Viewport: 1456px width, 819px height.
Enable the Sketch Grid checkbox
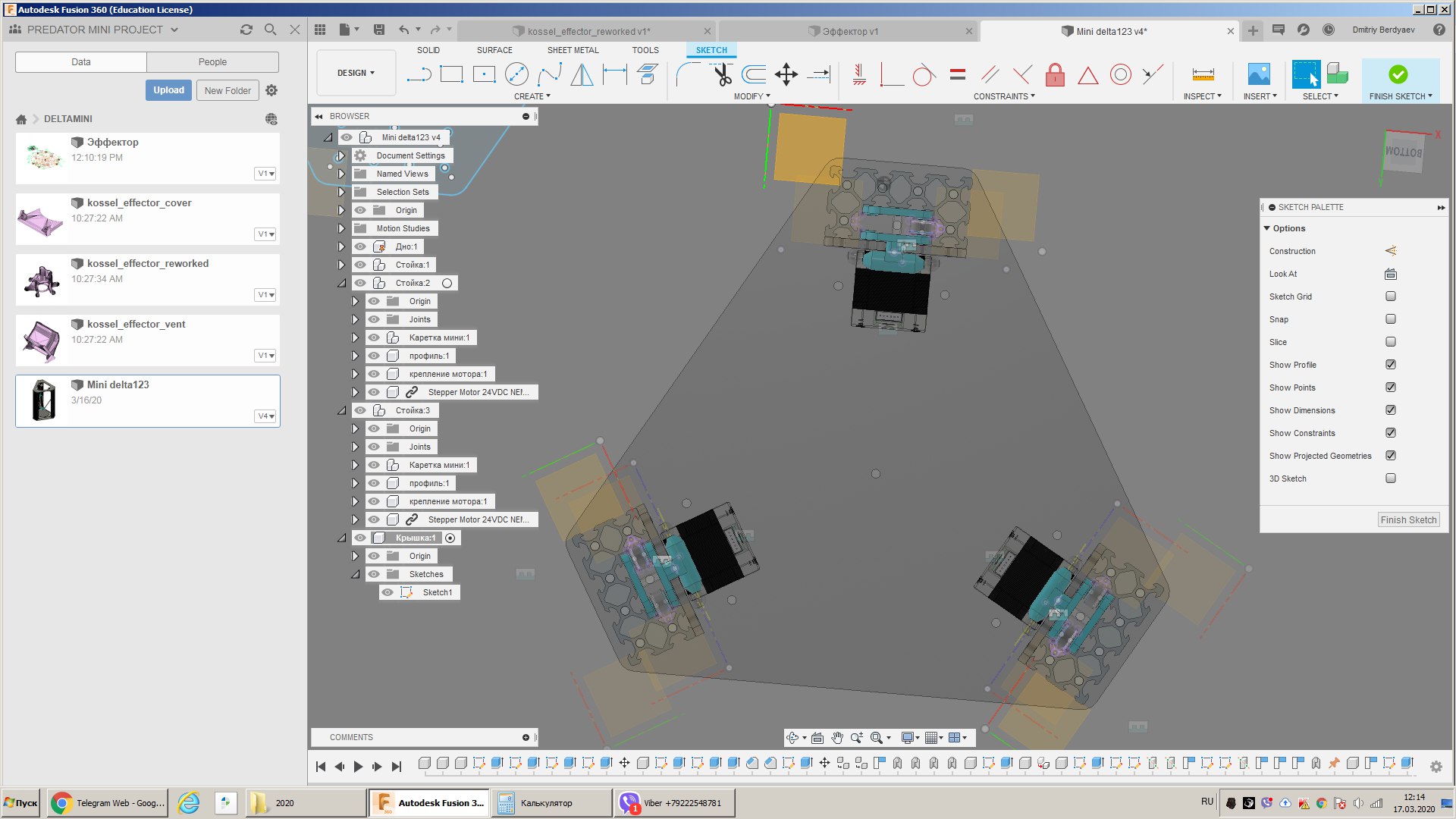coord(1391,297)
